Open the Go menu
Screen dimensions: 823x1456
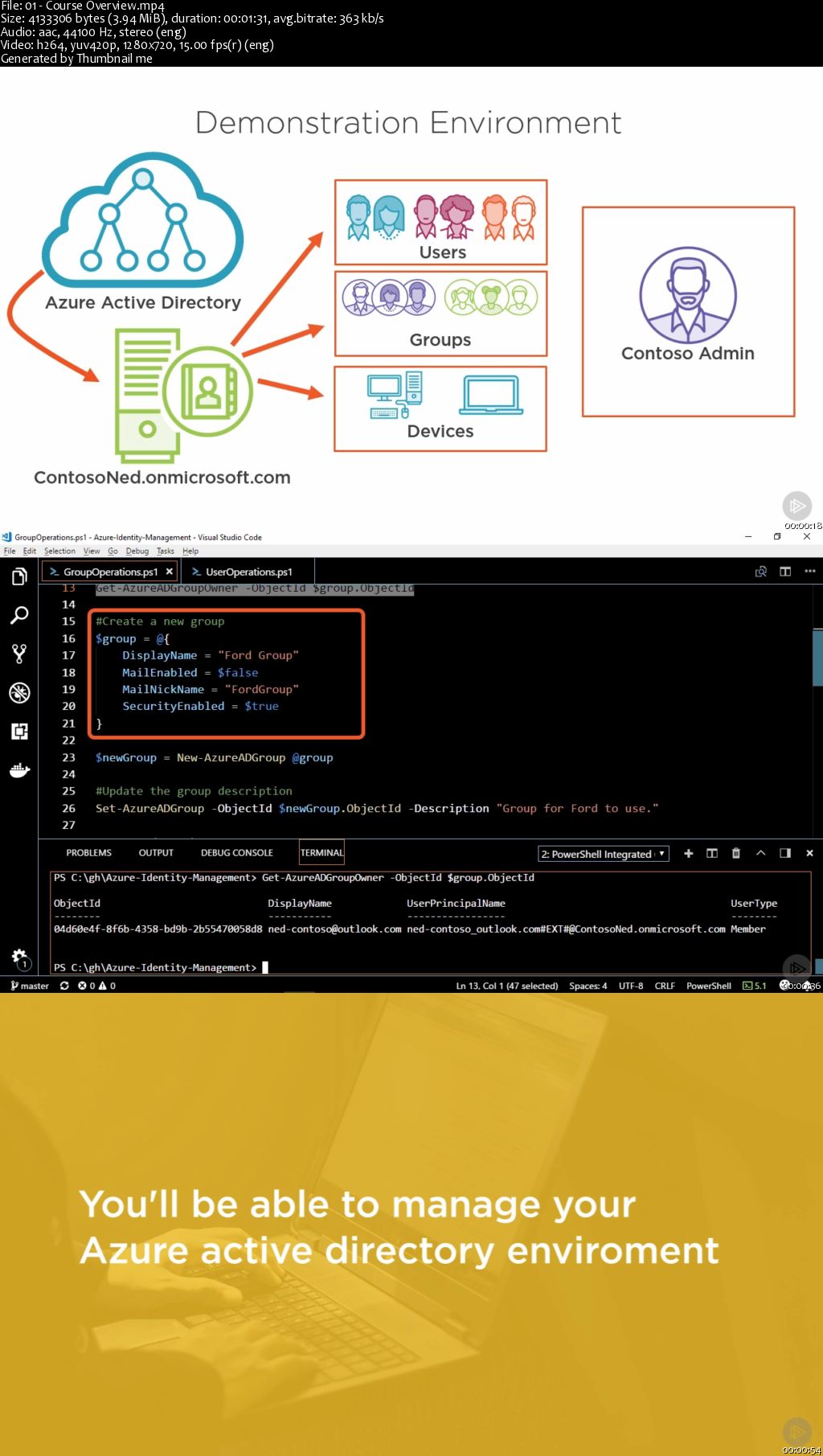[113, 551]
